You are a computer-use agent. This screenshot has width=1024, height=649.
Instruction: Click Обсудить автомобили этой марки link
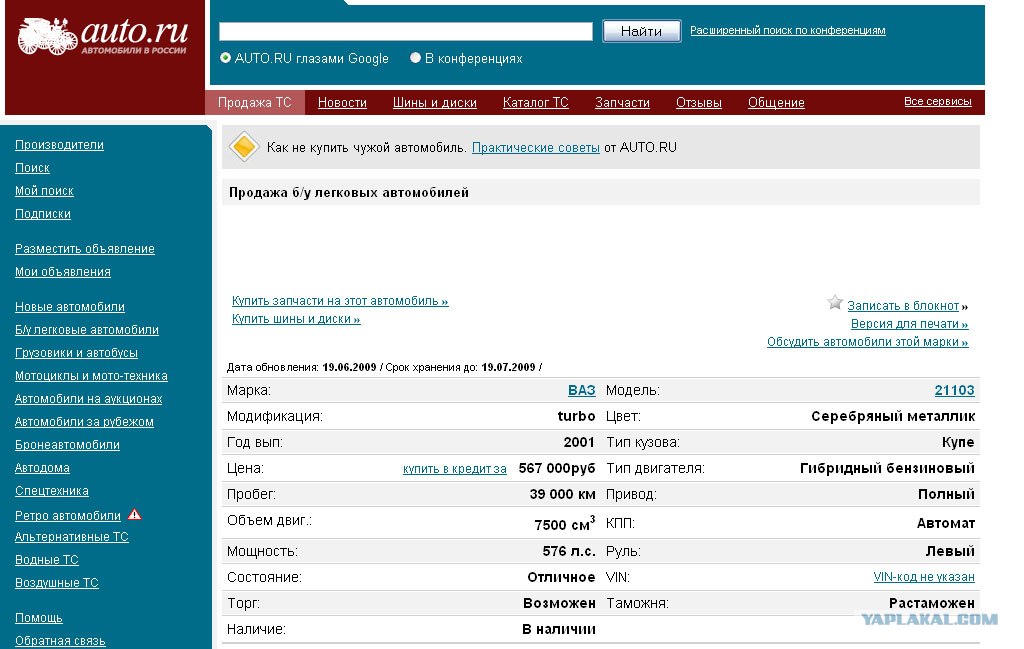tap(868, 342)
